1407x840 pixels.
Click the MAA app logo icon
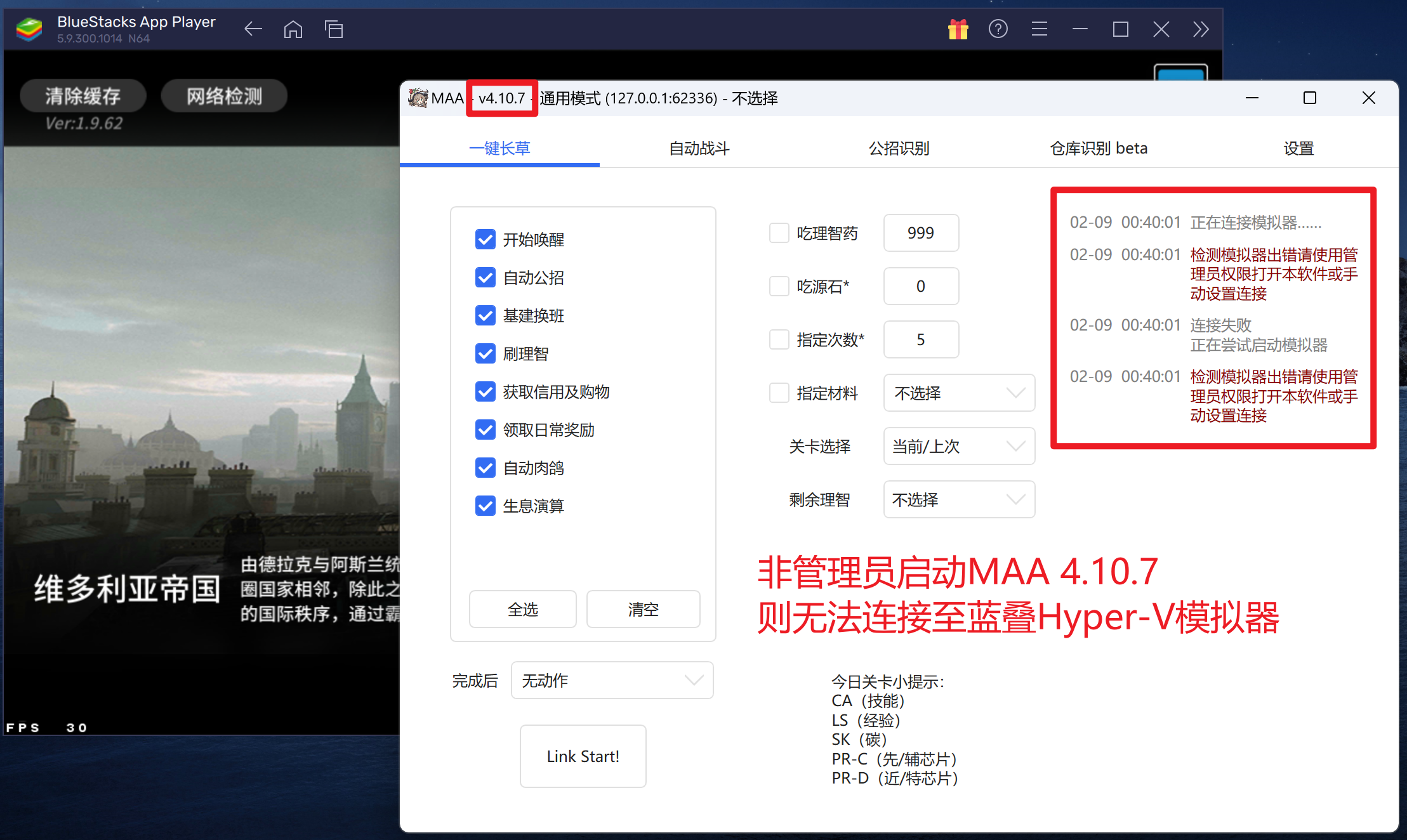[x=418, y=98]
